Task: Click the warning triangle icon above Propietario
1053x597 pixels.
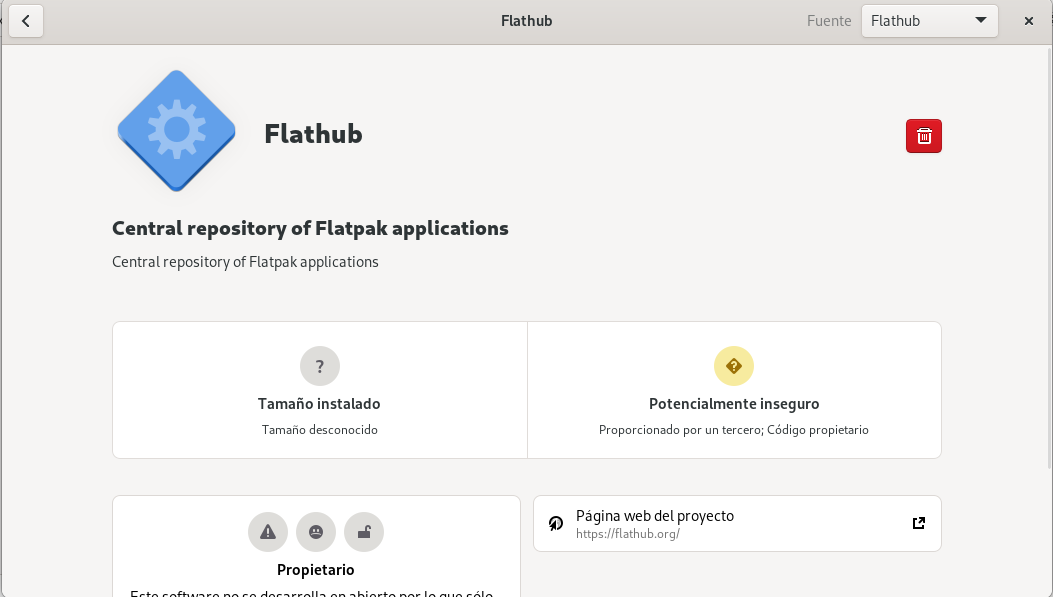Action: coord(268,532)
